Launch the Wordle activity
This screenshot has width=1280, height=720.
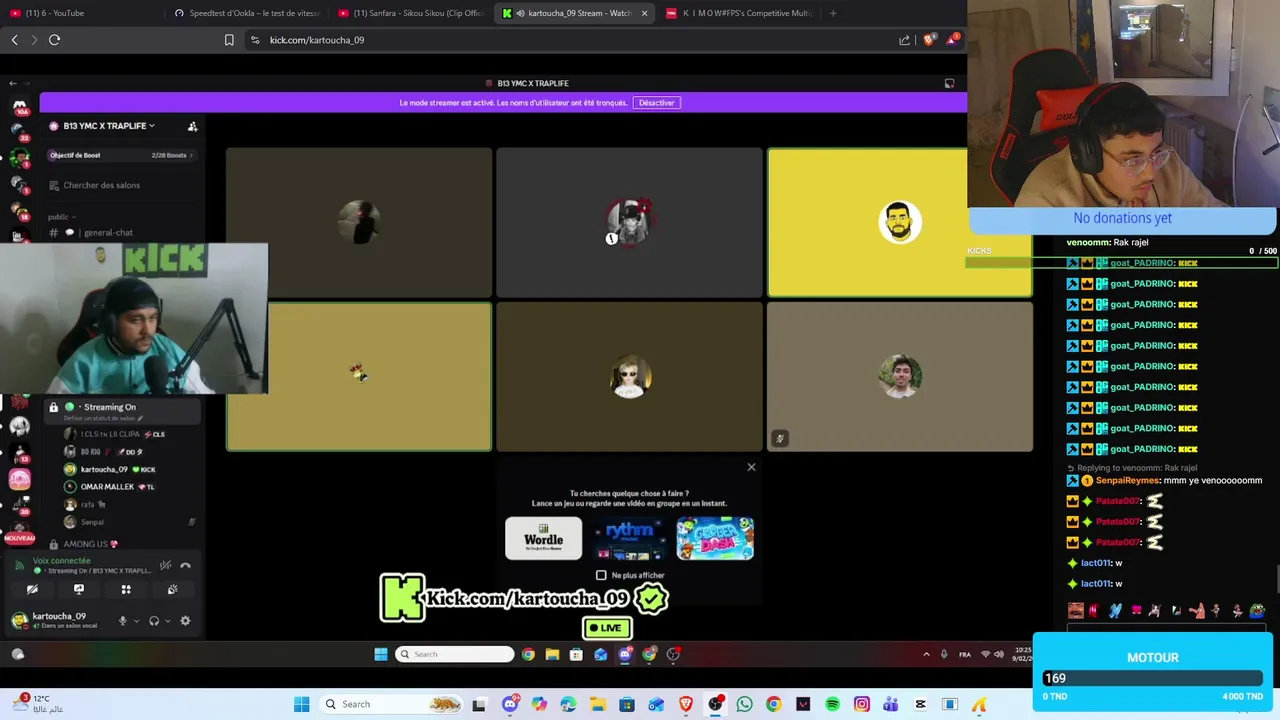pyautogui.click(x=543, y=539)
